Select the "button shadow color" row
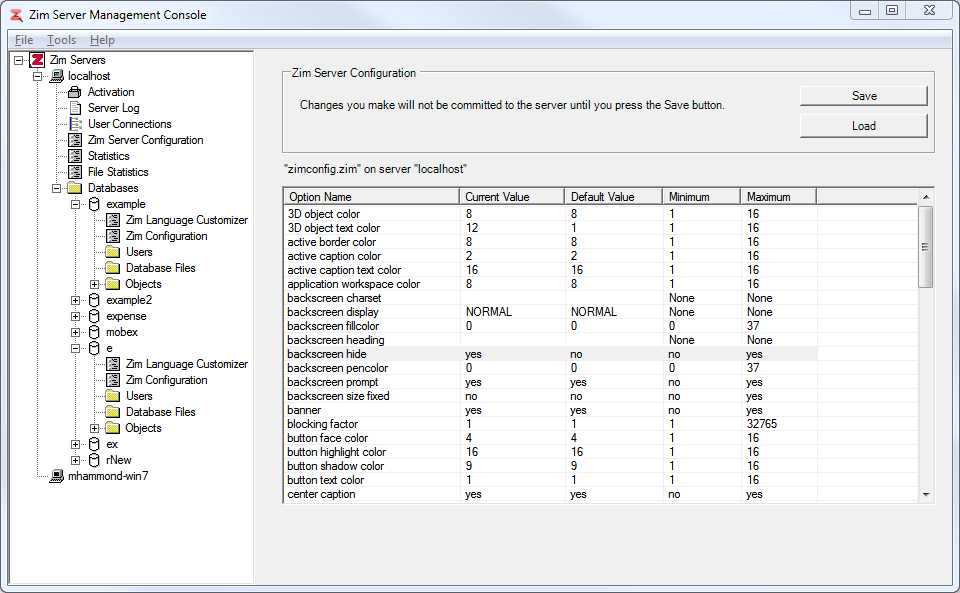This screenshot has width=960, height=593. (x=551, y=466)
